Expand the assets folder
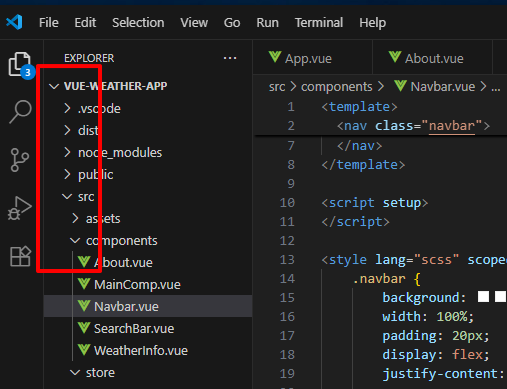This screenshot has width=507, height=389. 148,218
